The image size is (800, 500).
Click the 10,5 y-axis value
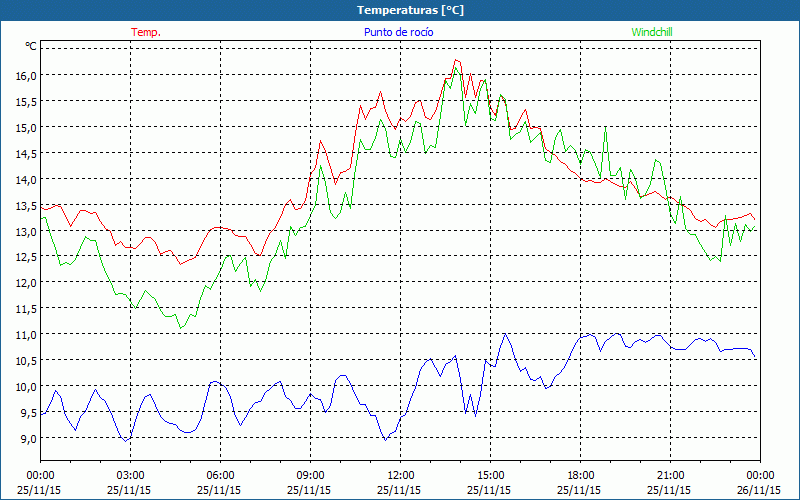(27, 361)
